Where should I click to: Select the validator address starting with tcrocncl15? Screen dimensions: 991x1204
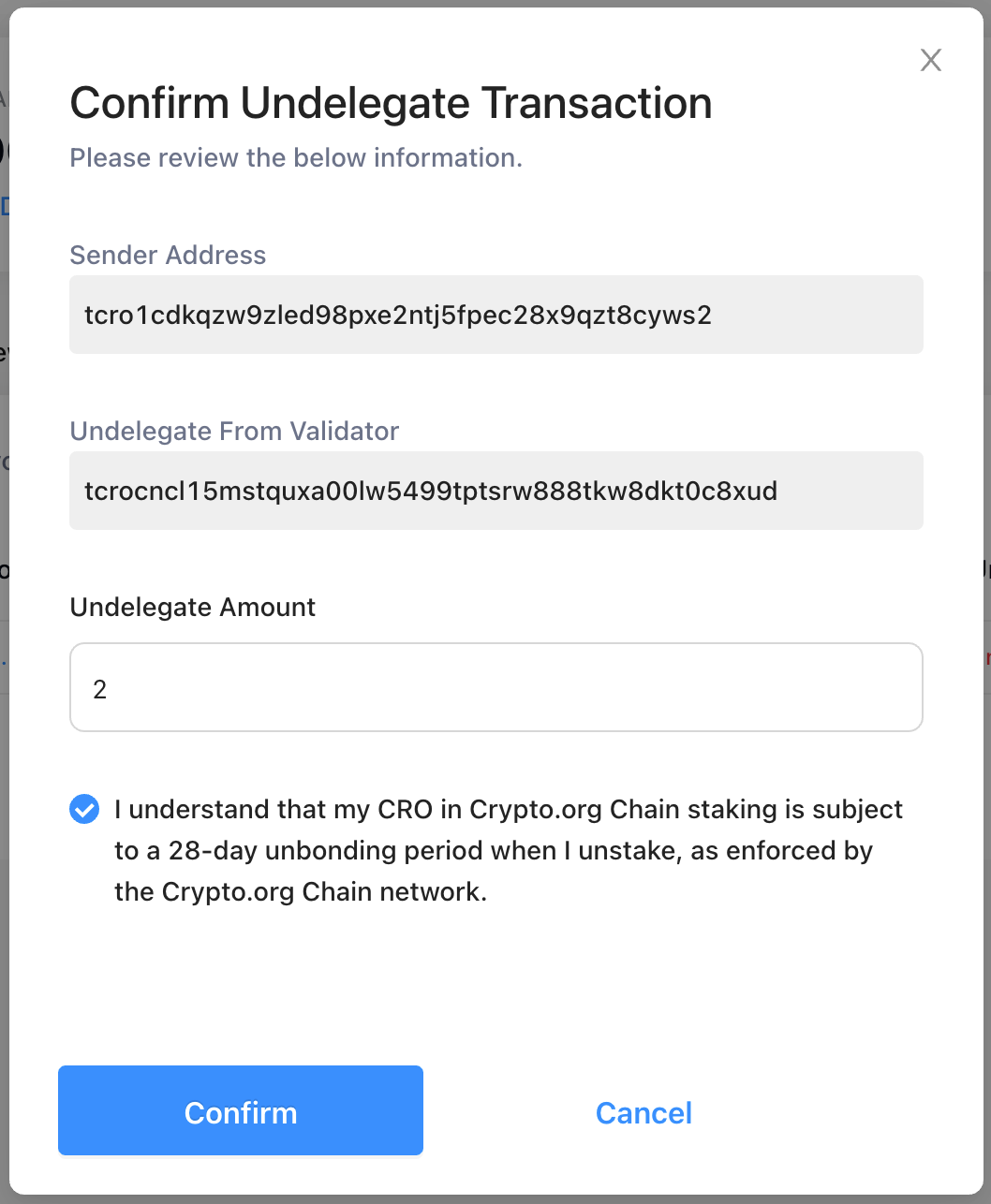(x=431, y=491)
